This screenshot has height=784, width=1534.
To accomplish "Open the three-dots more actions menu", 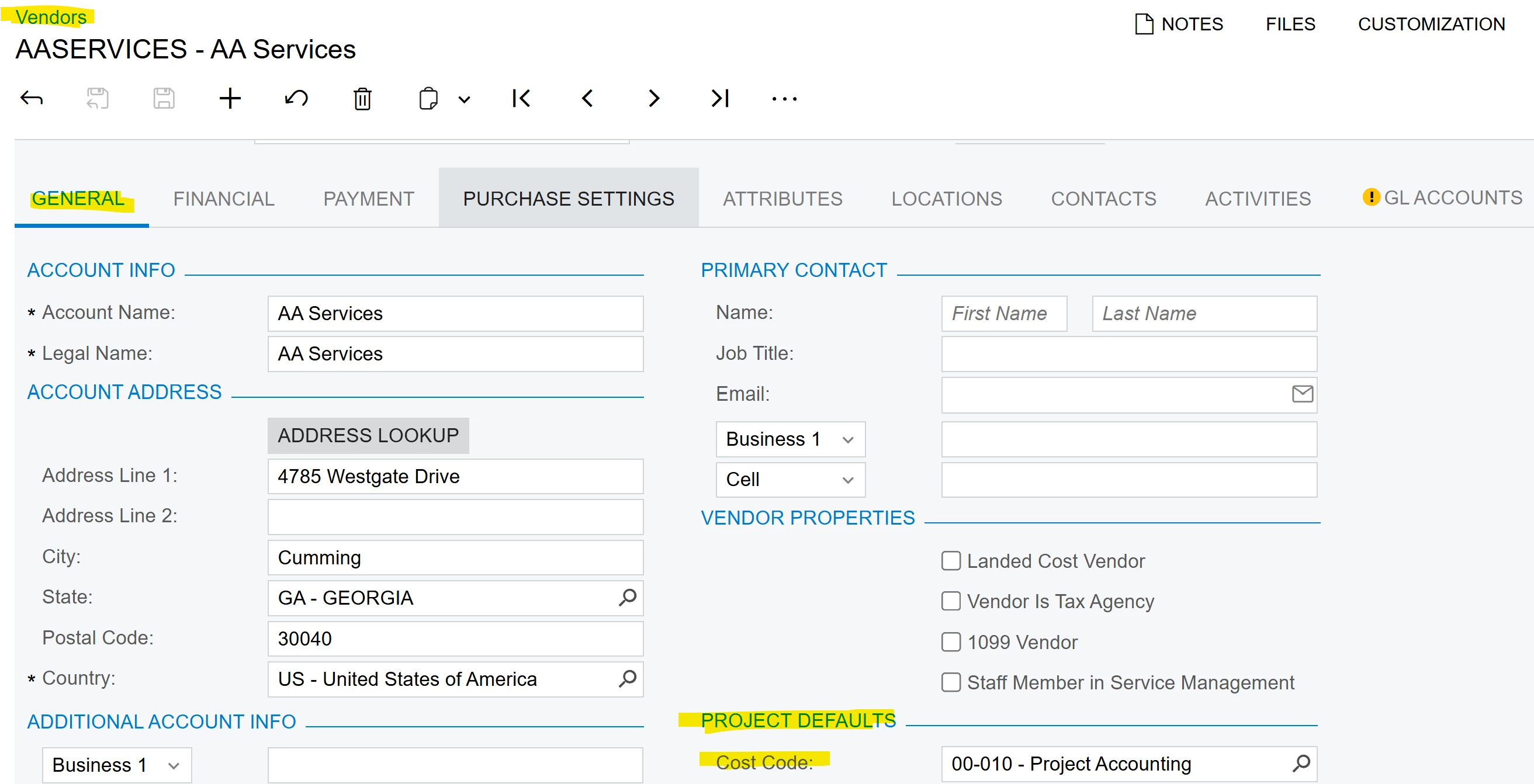I will click(x=784, y=99).
